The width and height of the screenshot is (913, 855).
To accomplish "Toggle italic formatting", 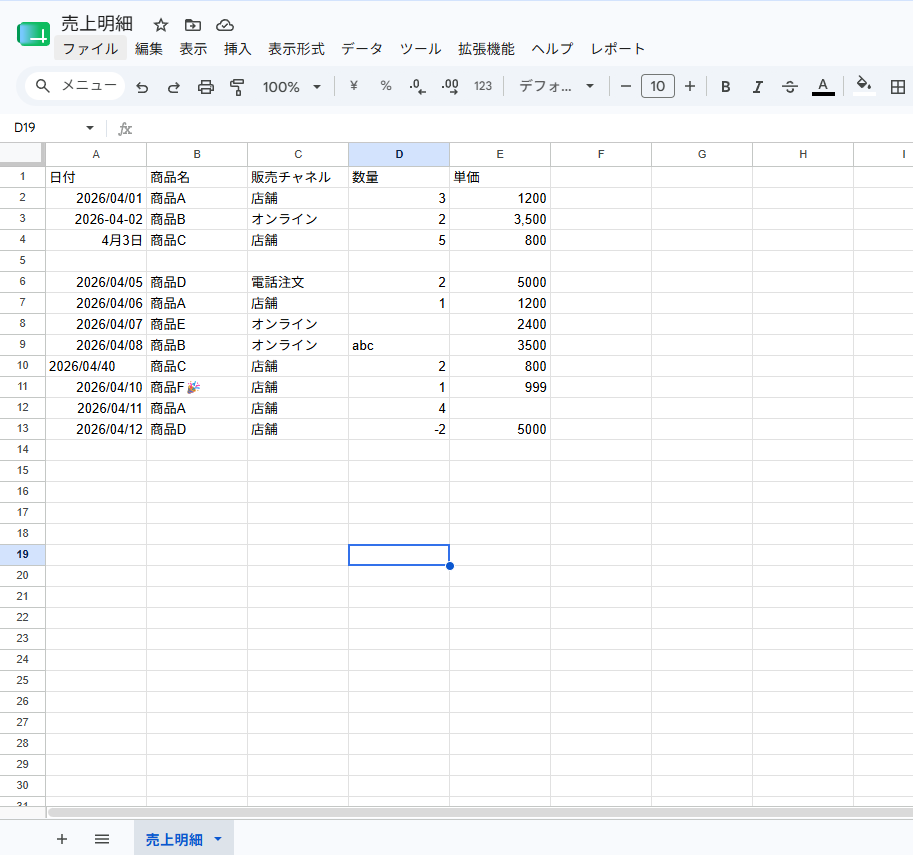I will (x=758, y=87).
